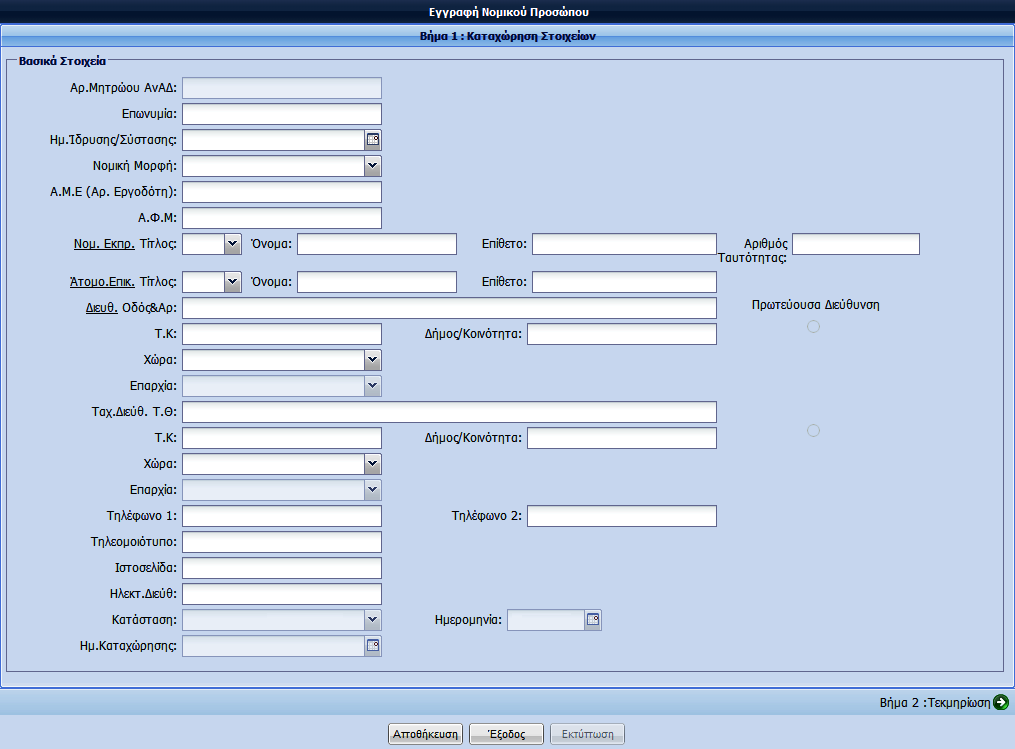Select second primary address radio near Ταχ.Διεύθ.

[x=814, y=430]
